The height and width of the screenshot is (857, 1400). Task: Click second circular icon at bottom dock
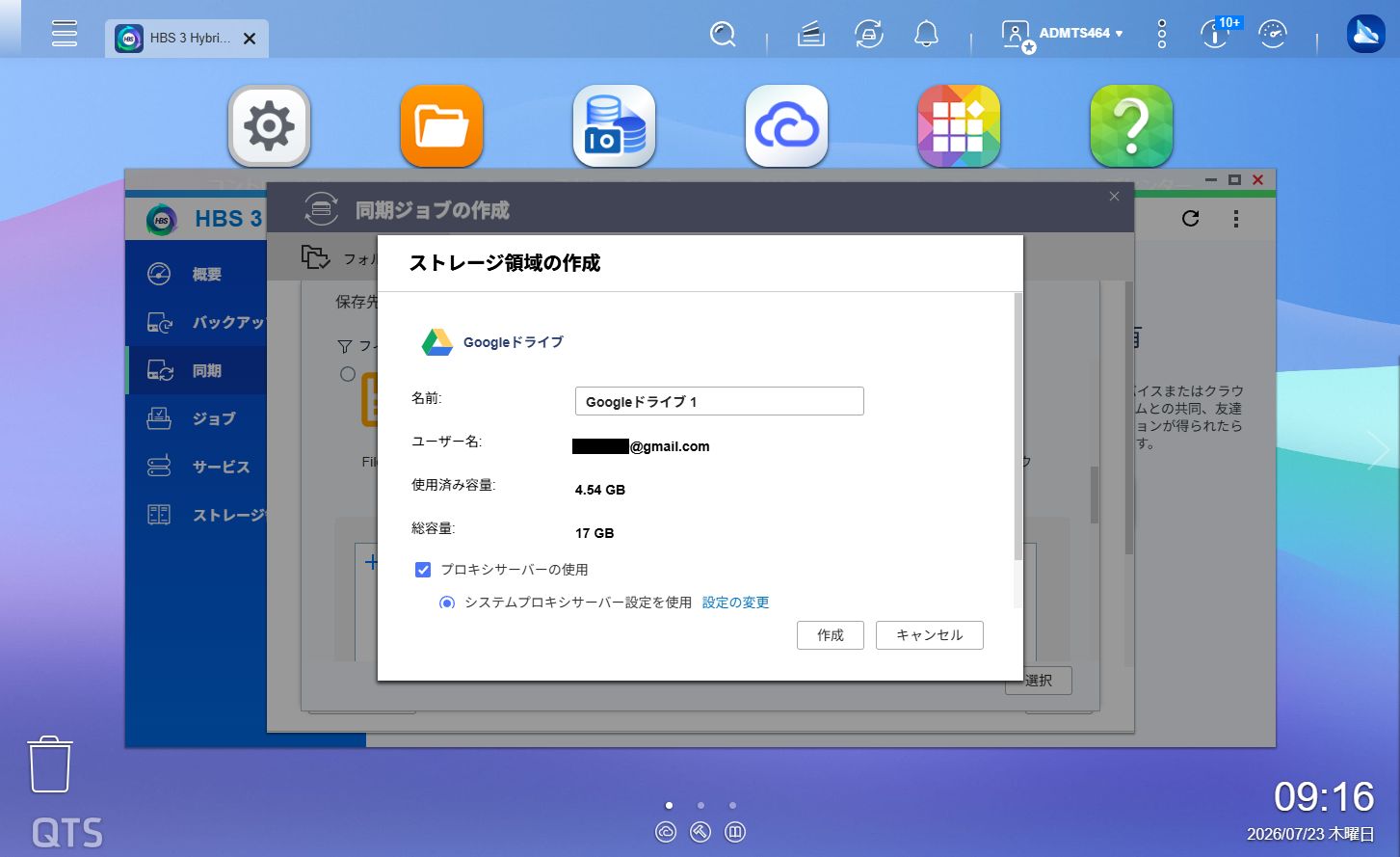click(700, 832)
